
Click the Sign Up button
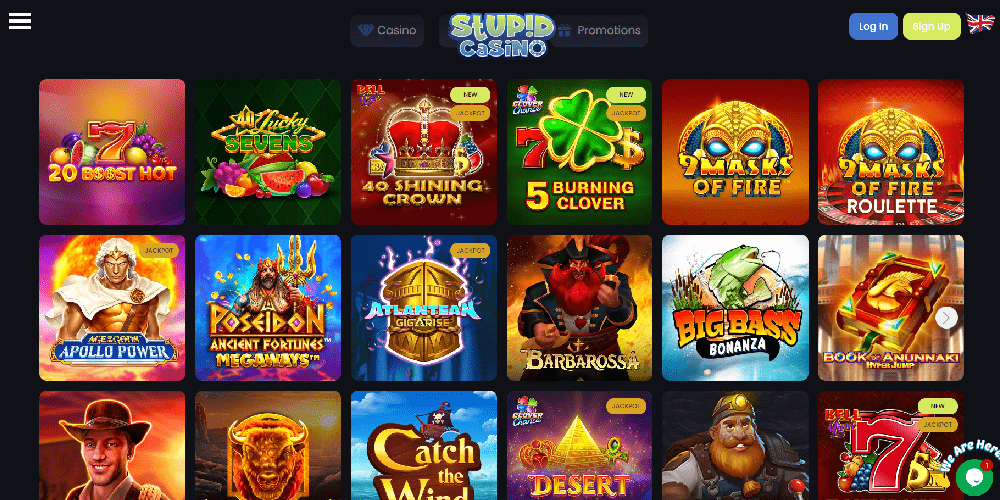pyautogui.click(x=932, y=27)
